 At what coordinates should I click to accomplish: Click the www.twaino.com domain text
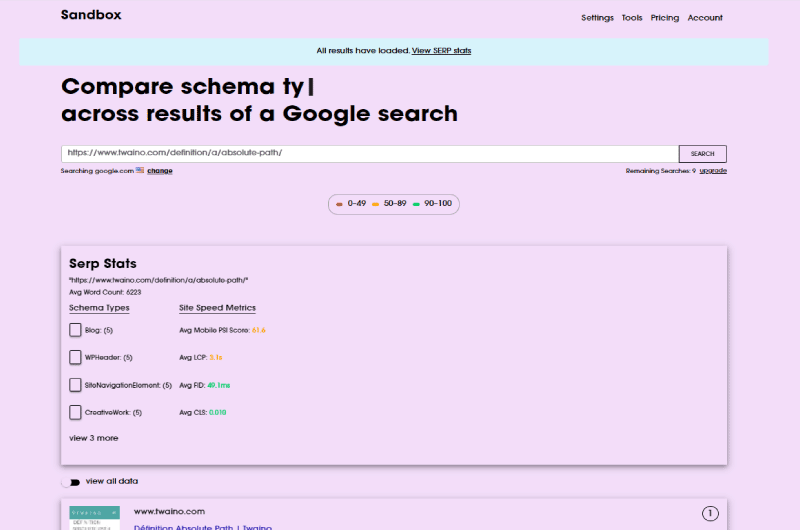[x=169, y=512]
